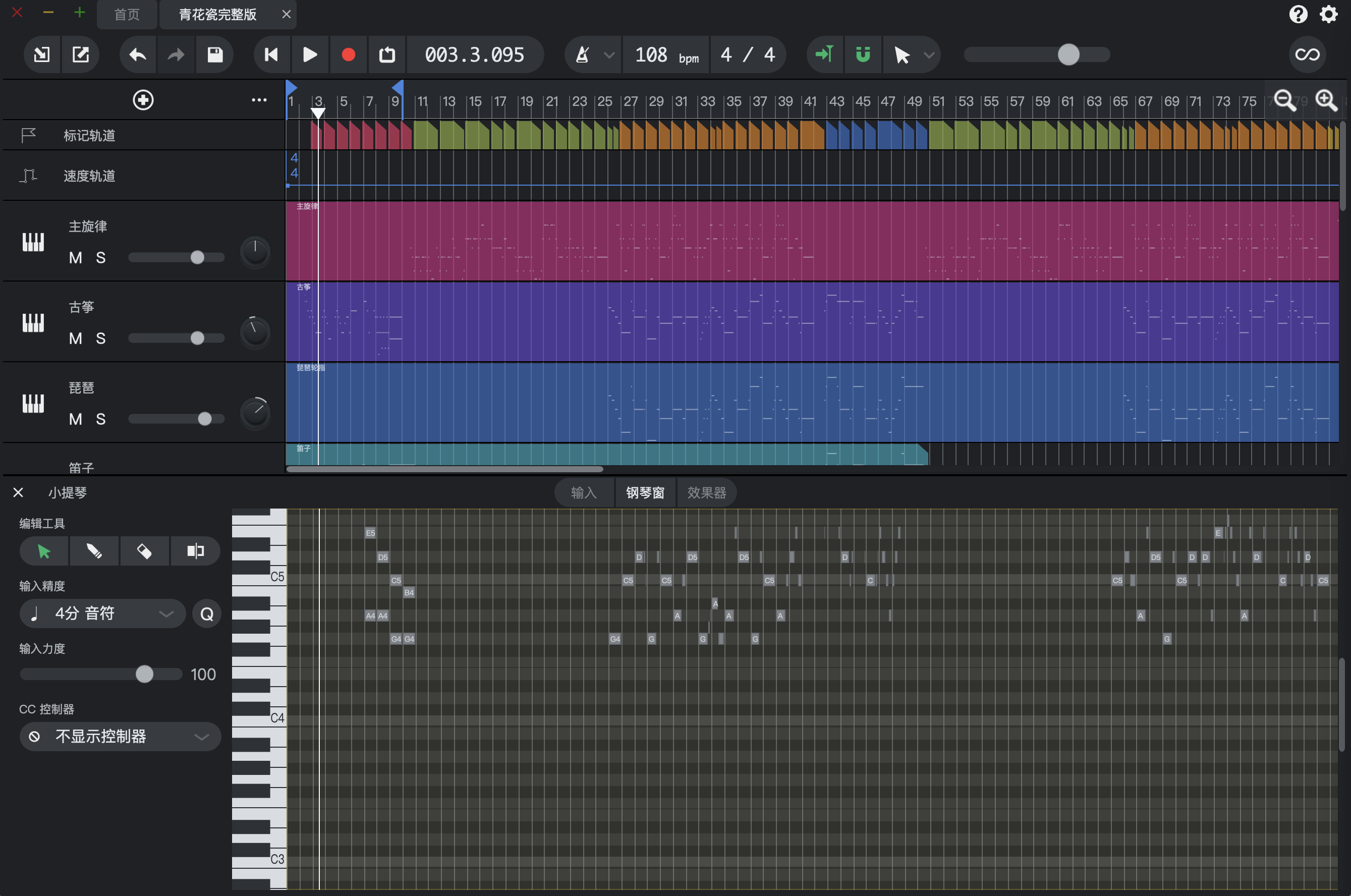The width and height of the screenshot is (1351, 896).
Task: Click the 108 bpm tempo field
Action: click(666, 55)
